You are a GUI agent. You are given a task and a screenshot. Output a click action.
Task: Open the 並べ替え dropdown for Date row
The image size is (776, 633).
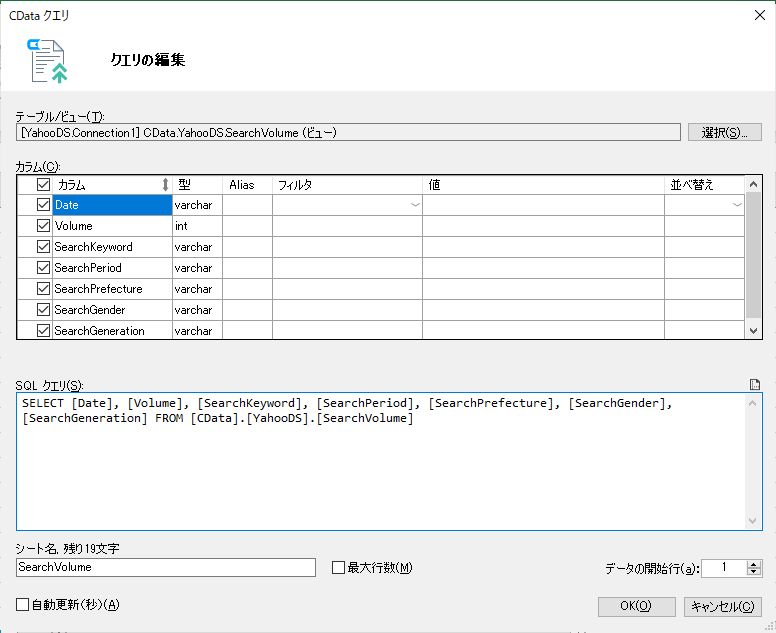click(737, 205)
